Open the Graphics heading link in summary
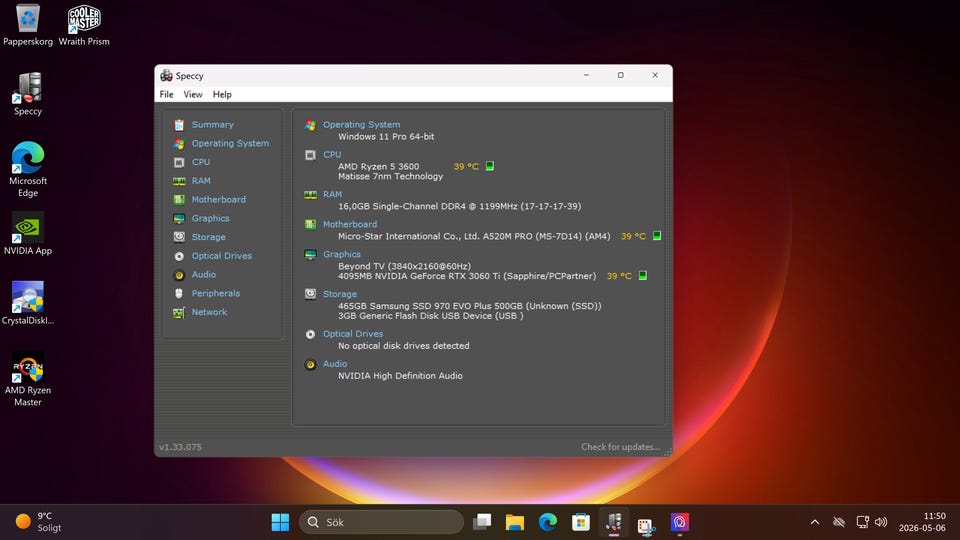 pyautogui.click(x=342, y=254)
